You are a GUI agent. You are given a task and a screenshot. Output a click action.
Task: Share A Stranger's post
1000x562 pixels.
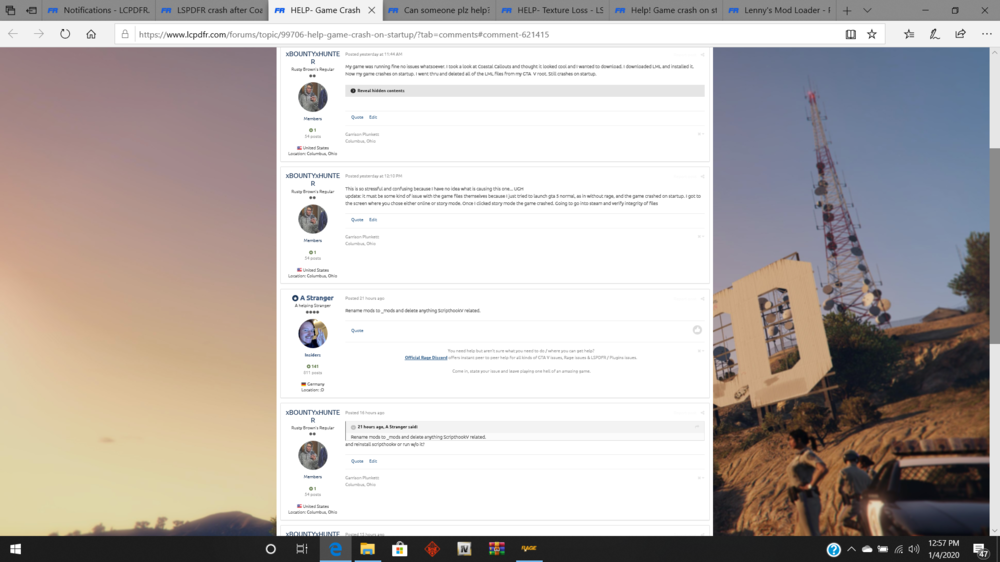pyautogui.click(x=702, y=299)
